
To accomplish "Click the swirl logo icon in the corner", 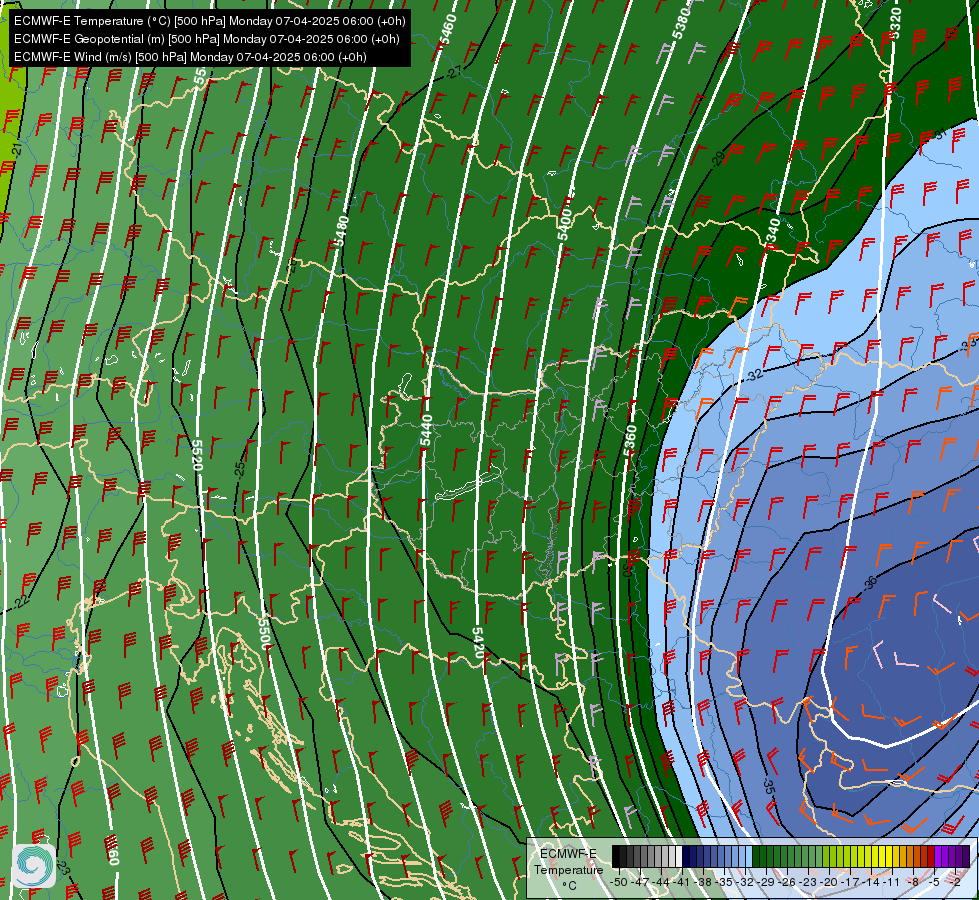I will (34, 866).
